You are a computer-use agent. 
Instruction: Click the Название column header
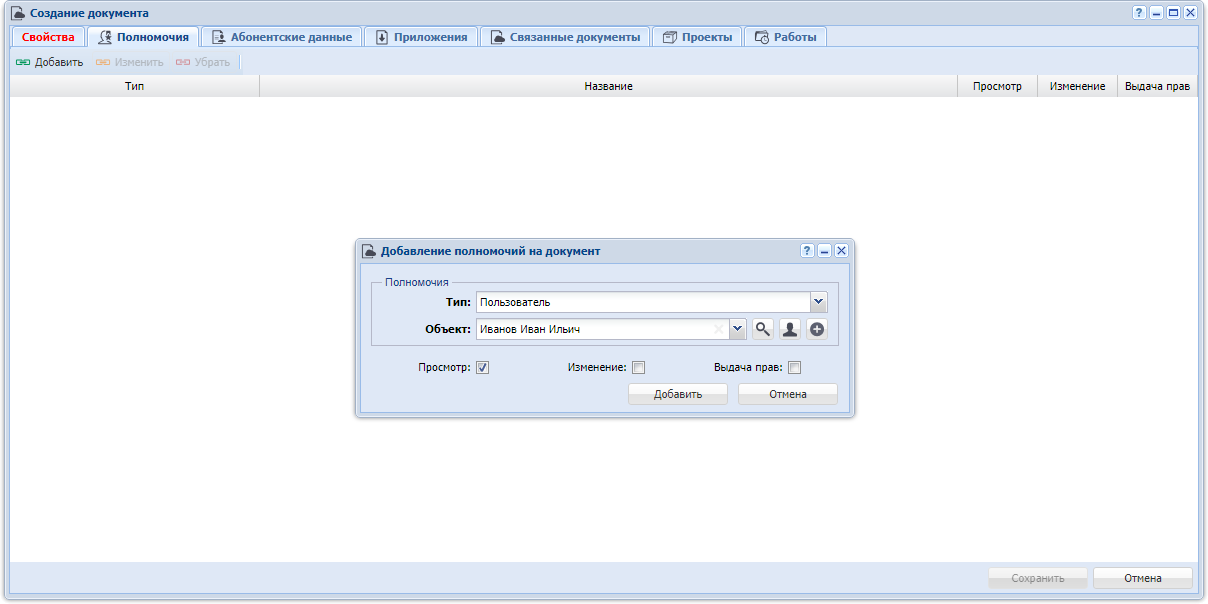[608, 87]
